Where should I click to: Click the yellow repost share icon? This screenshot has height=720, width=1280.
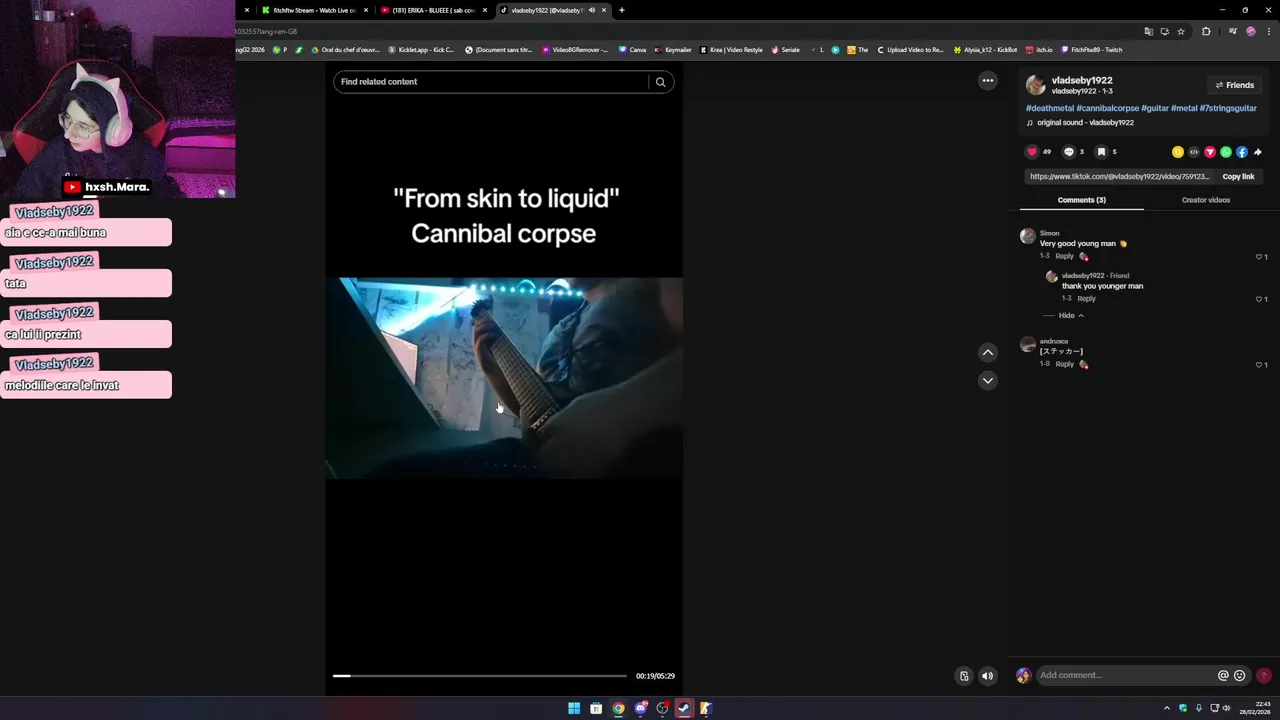pyautogui.click(x=1177, y=152)
